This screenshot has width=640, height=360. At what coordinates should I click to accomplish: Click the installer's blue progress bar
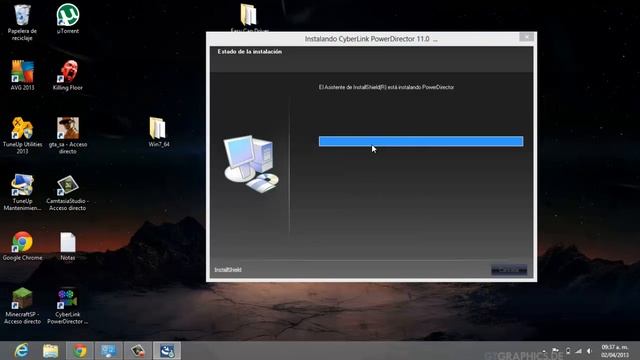click(421, 141)
